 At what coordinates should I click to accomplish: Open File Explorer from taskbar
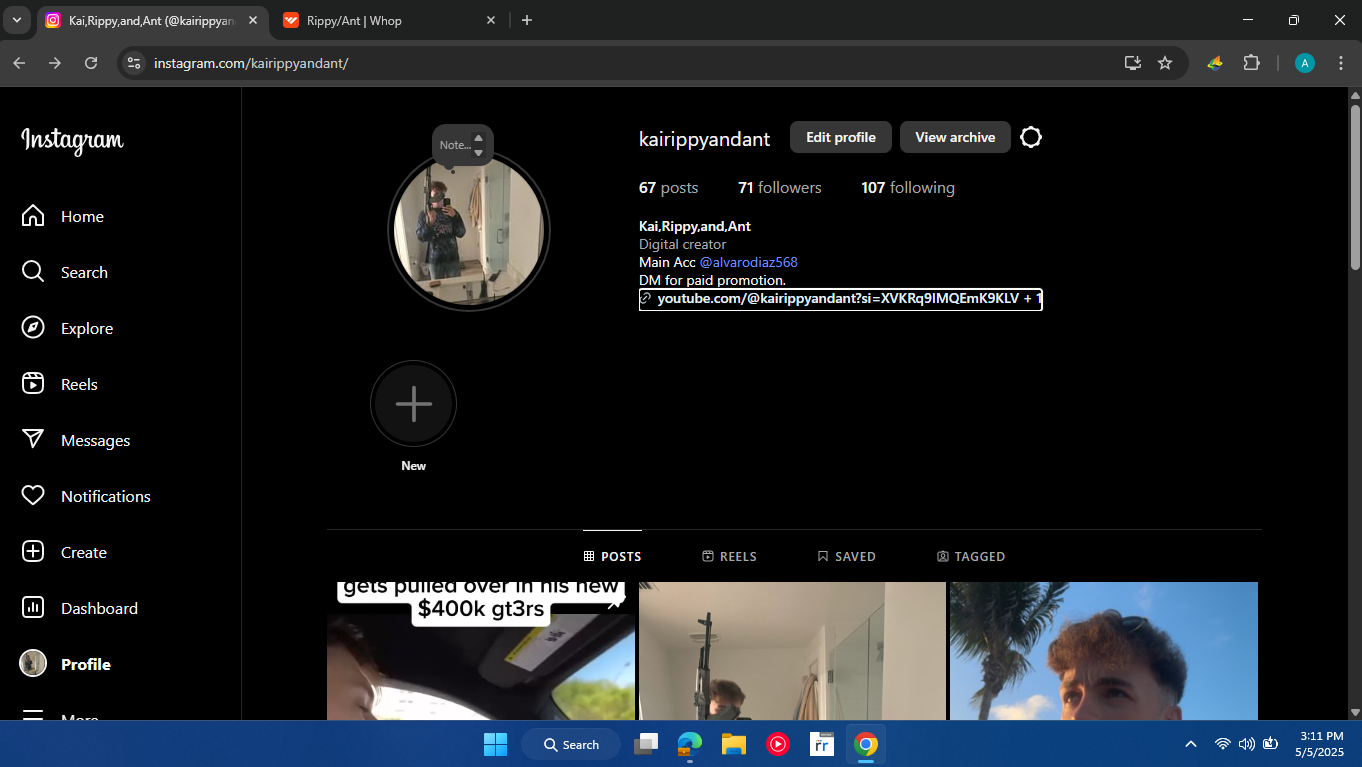click(x=734, y=744)
